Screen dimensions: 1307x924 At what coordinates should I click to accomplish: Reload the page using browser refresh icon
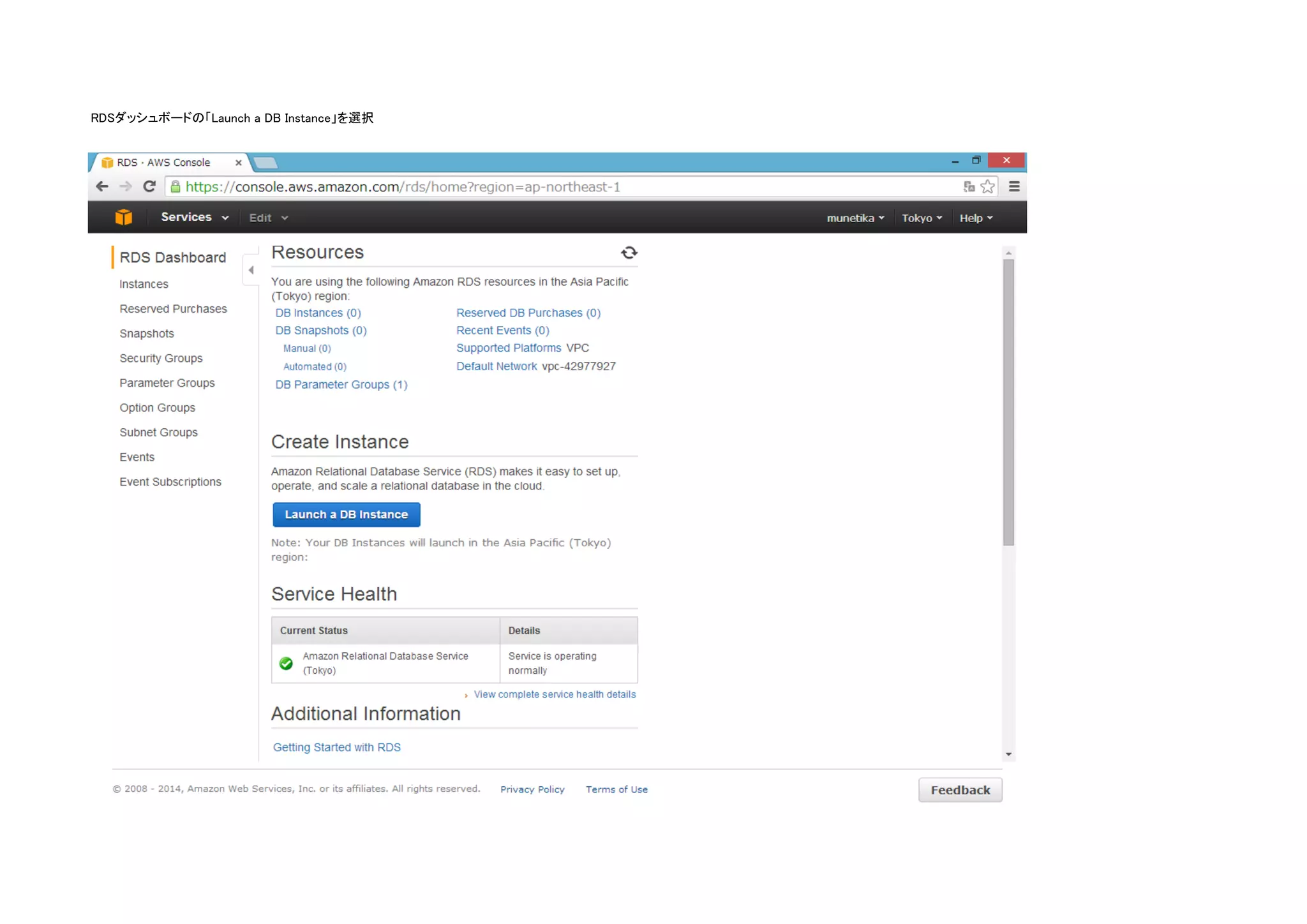point(149,187)
